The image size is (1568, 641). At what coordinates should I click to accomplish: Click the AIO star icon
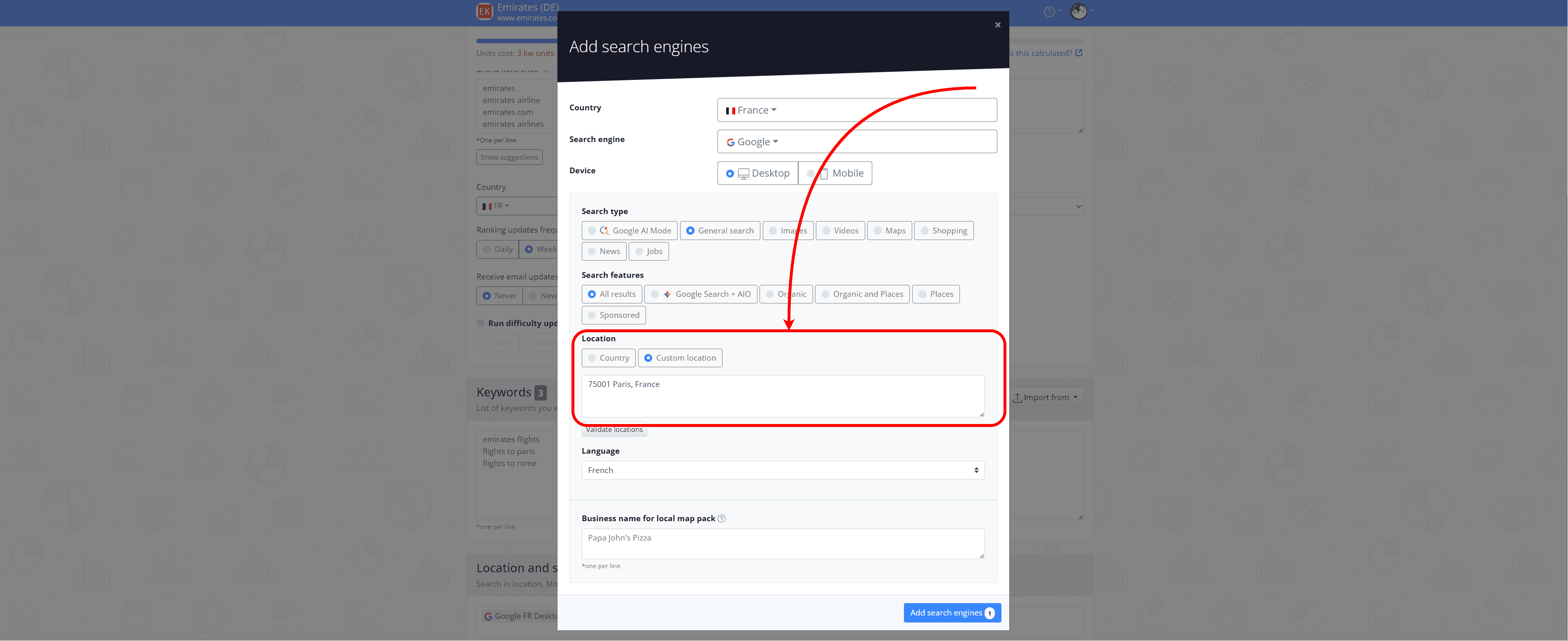[667, 294]
